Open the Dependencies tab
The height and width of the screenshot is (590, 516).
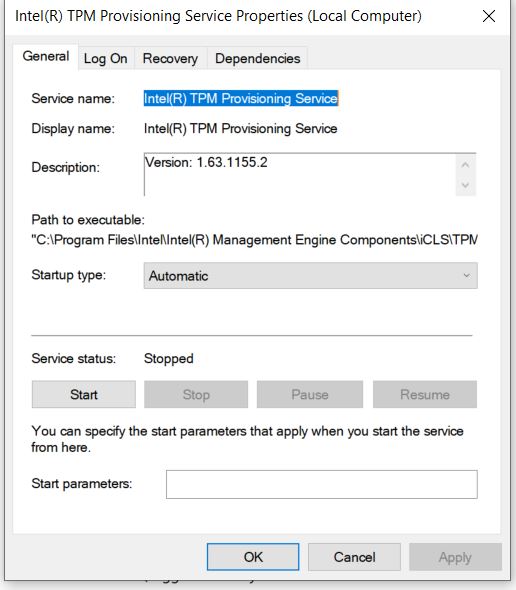[257, 59]
